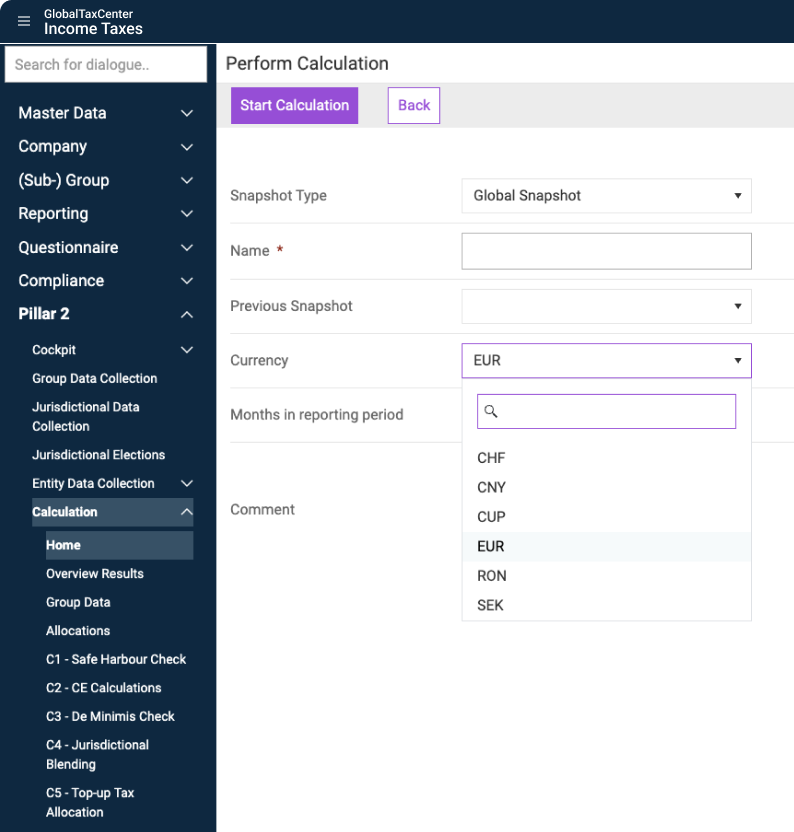
Task: Choose SEK currency option
Action: point(490,605)
